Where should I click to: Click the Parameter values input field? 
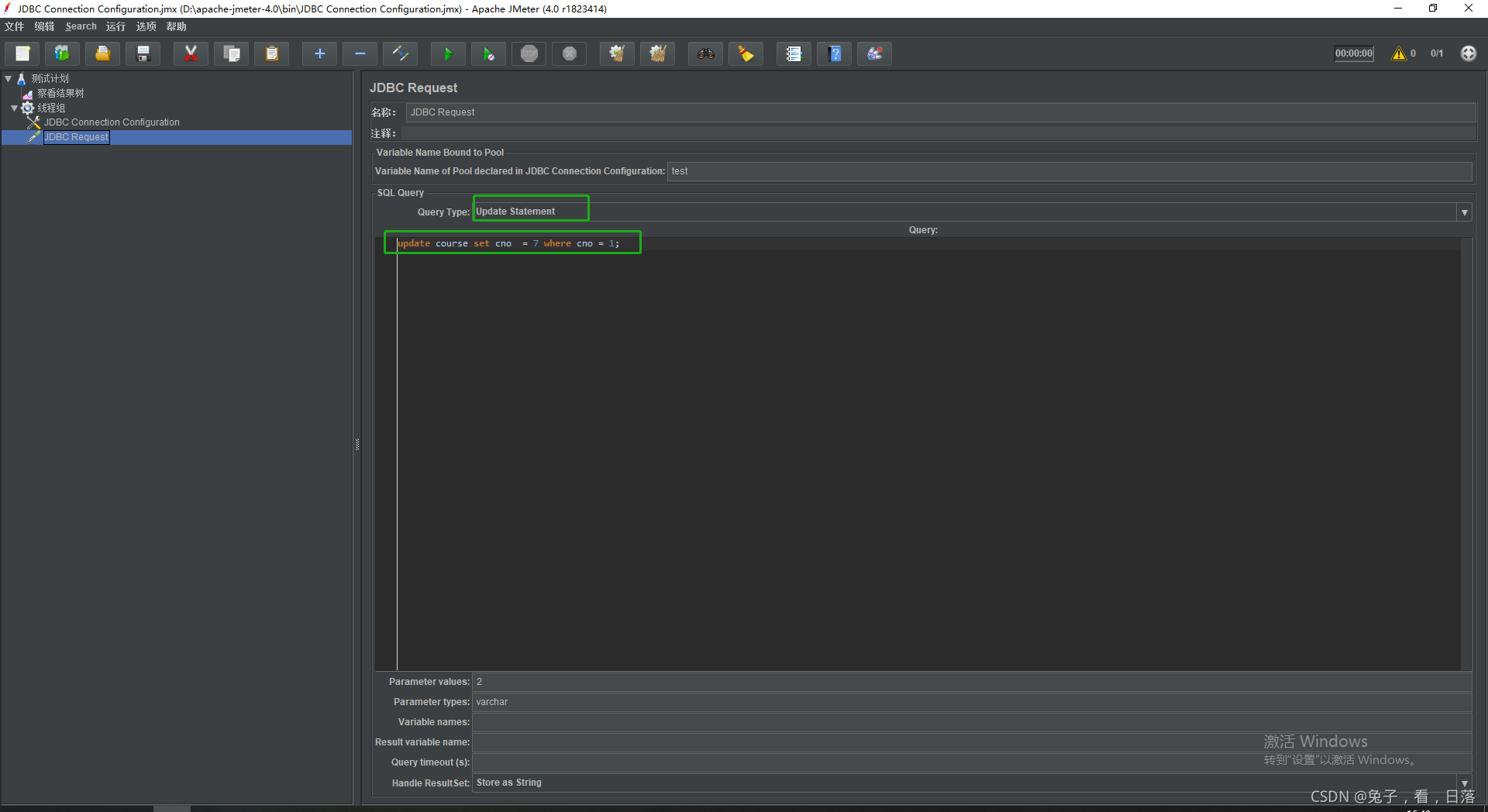[697, 682]
